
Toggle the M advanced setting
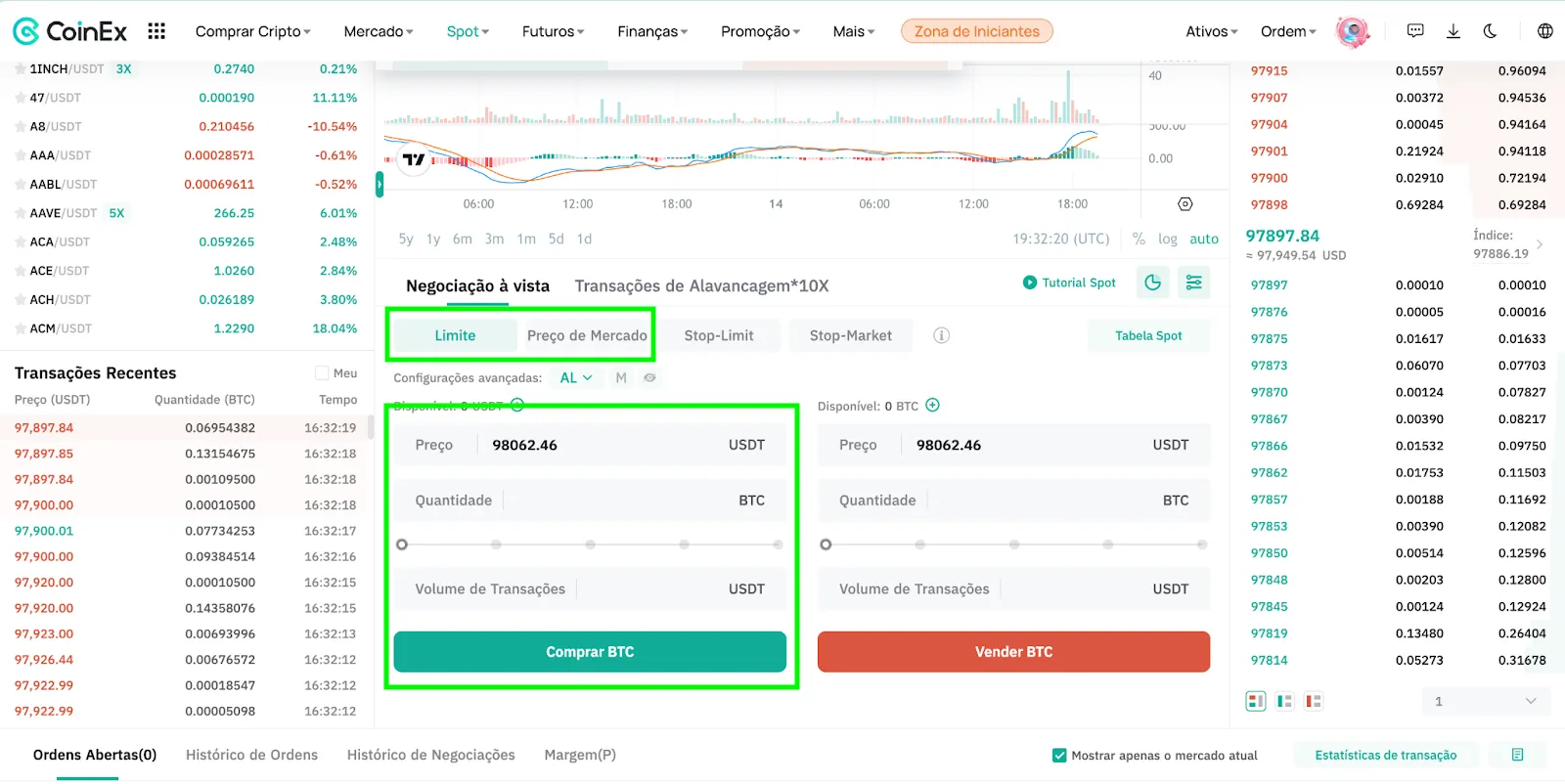[x=621, y=377]
